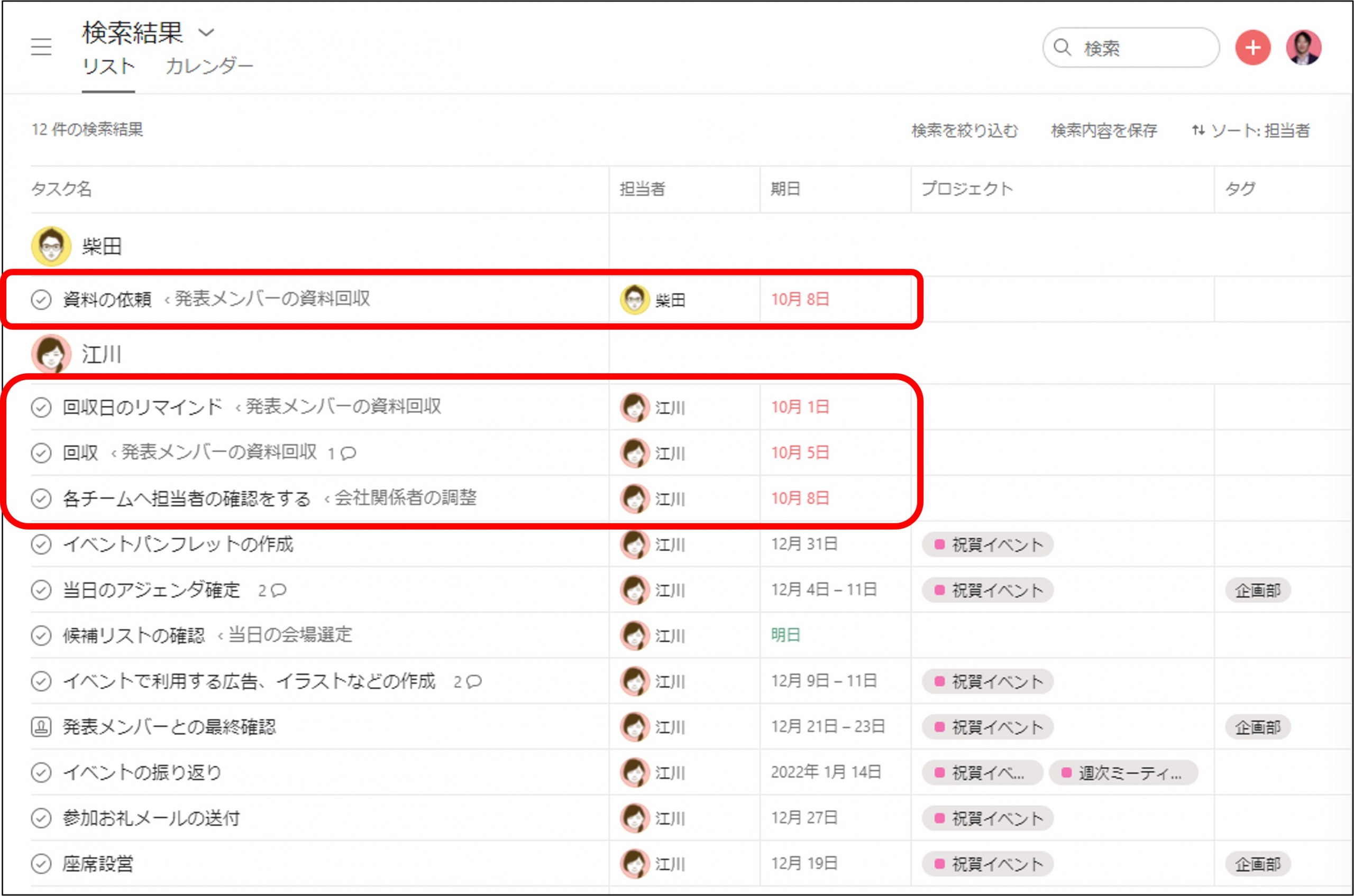The image size is (1354, 896).
Task: Expand the 検索結果 title dropdown chevron
Action: 206,33
